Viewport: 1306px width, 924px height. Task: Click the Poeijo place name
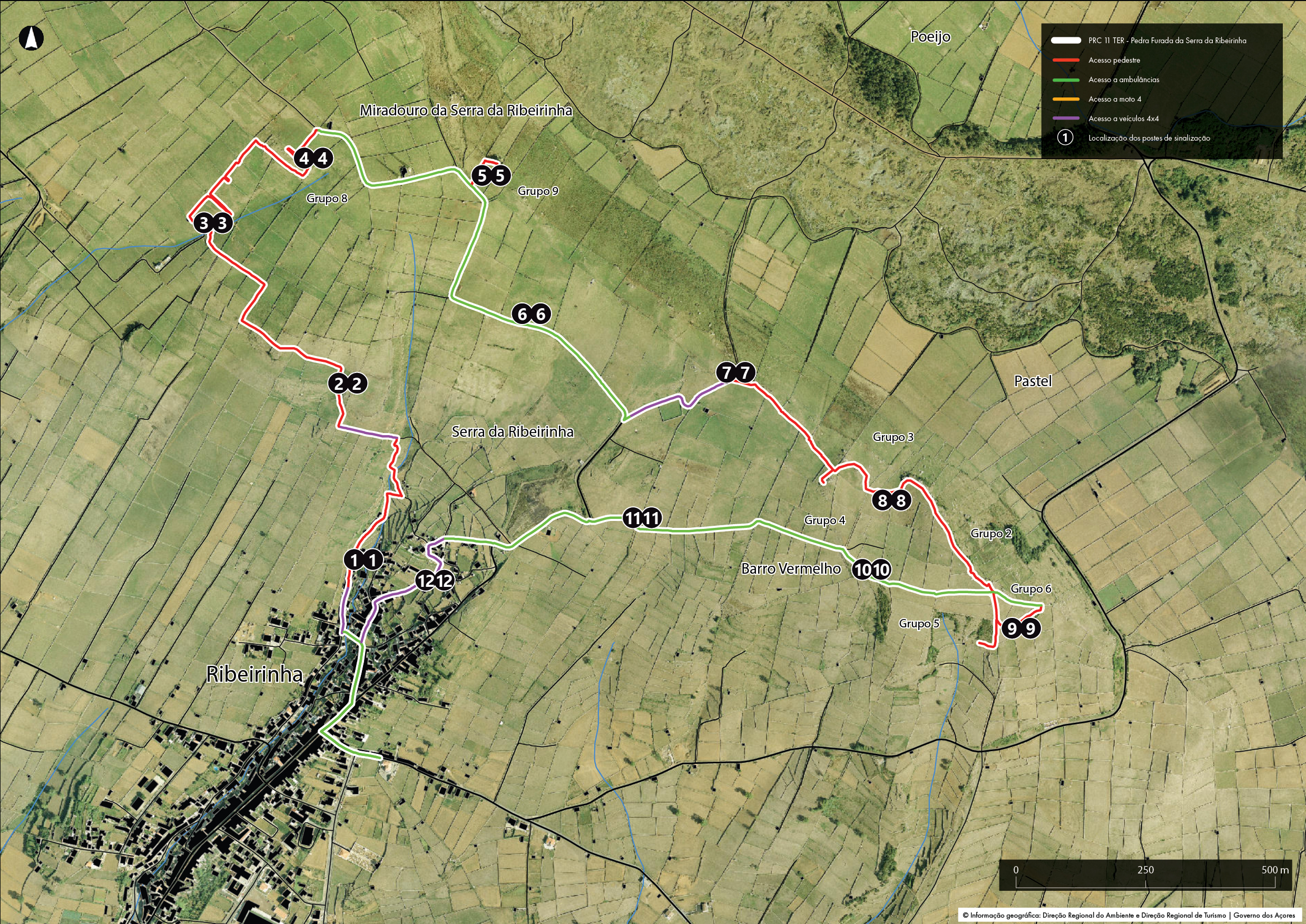click(x=930, y=37)
